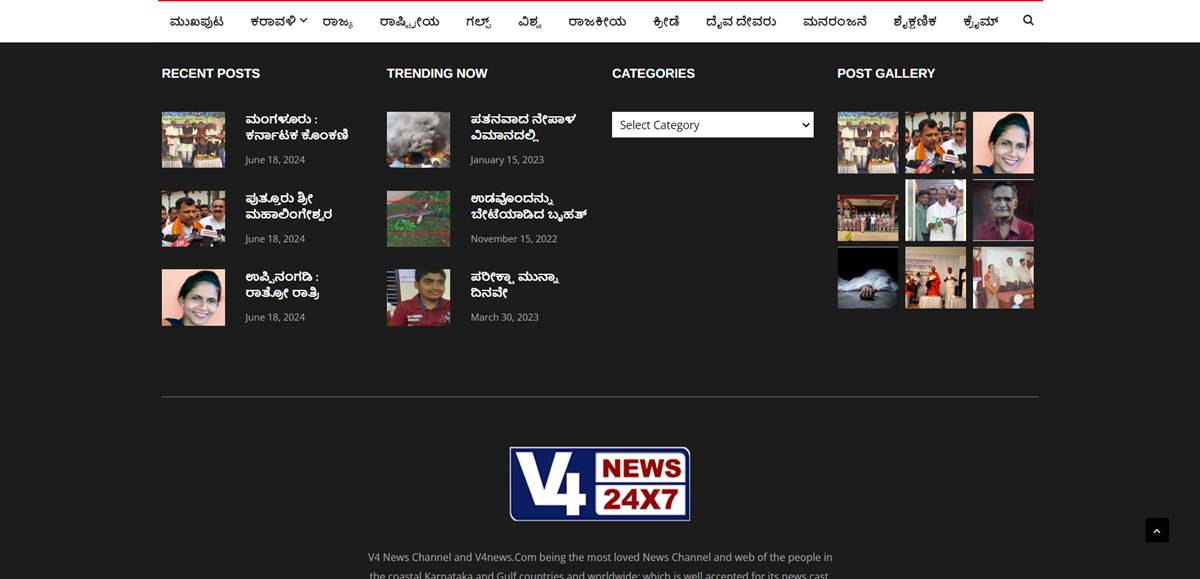
Task: Click the scroll-to-top arrow button
Action: point(1157,531)
